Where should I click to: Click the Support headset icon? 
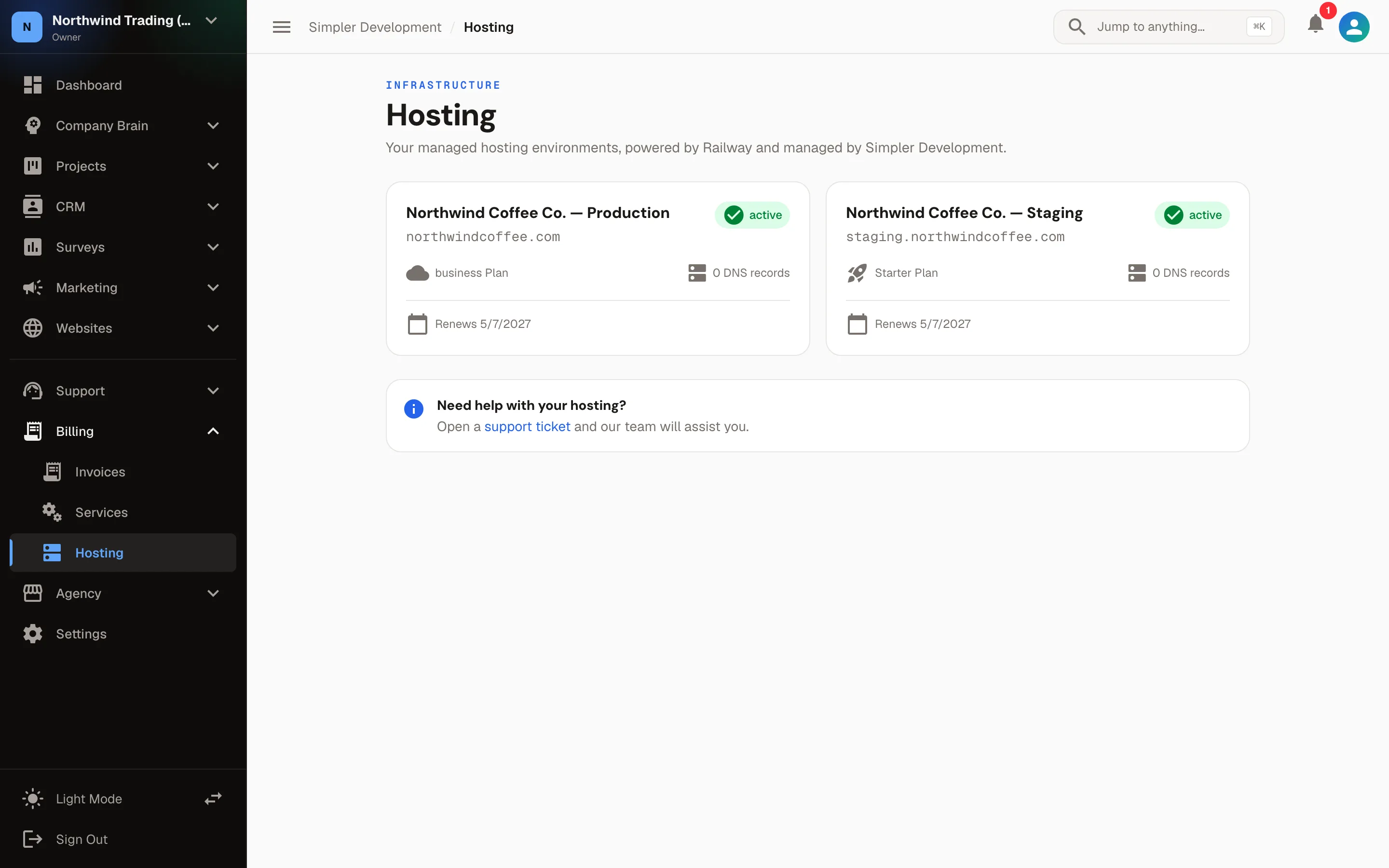coord(33,391)
